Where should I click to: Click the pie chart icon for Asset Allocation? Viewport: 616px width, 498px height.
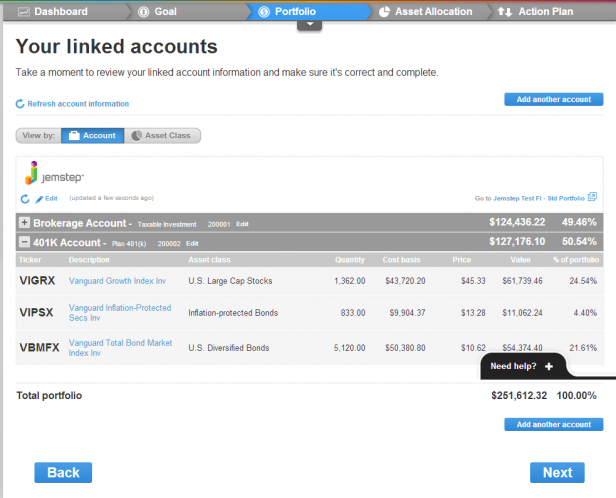point(385,12)
